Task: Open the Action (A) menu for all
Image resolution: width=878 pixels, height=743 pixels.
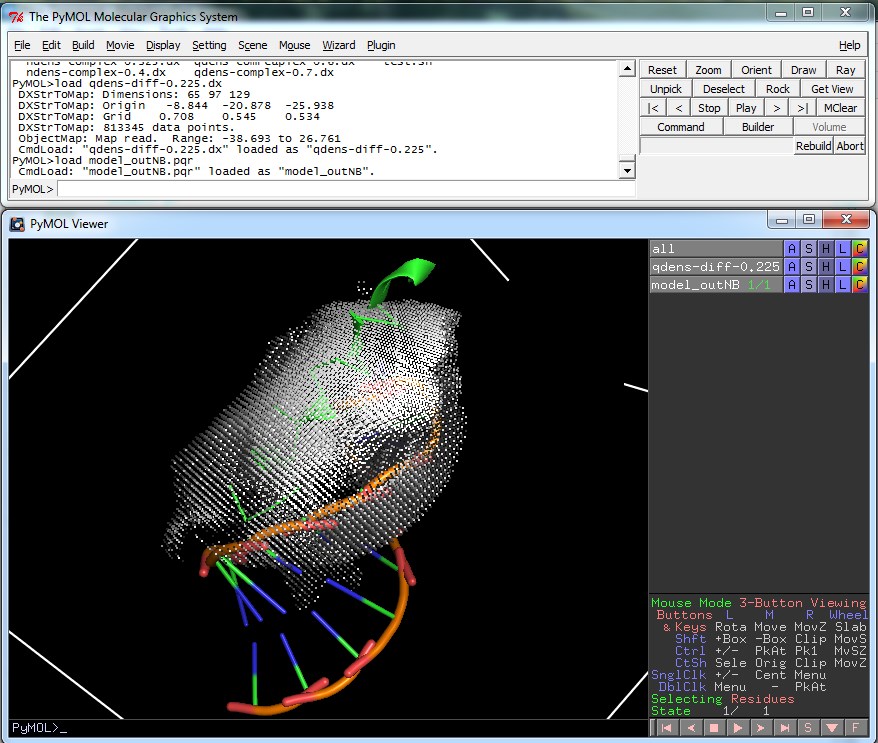Action: [791, 249]
